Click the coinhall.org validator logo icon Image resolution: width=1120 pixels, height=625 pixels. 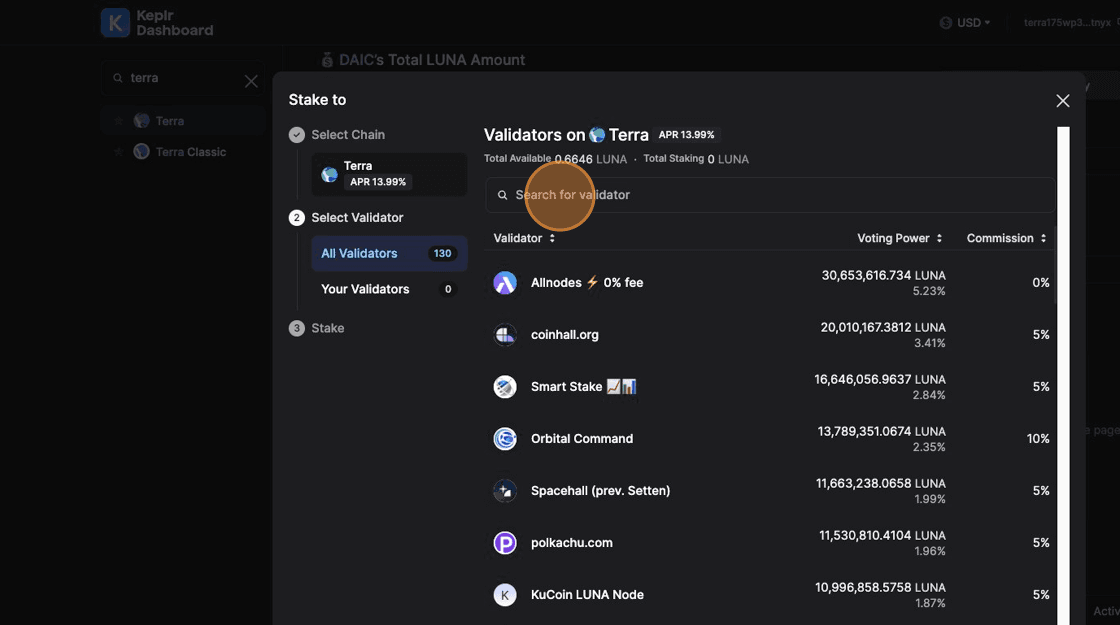(x=505, y=335)
